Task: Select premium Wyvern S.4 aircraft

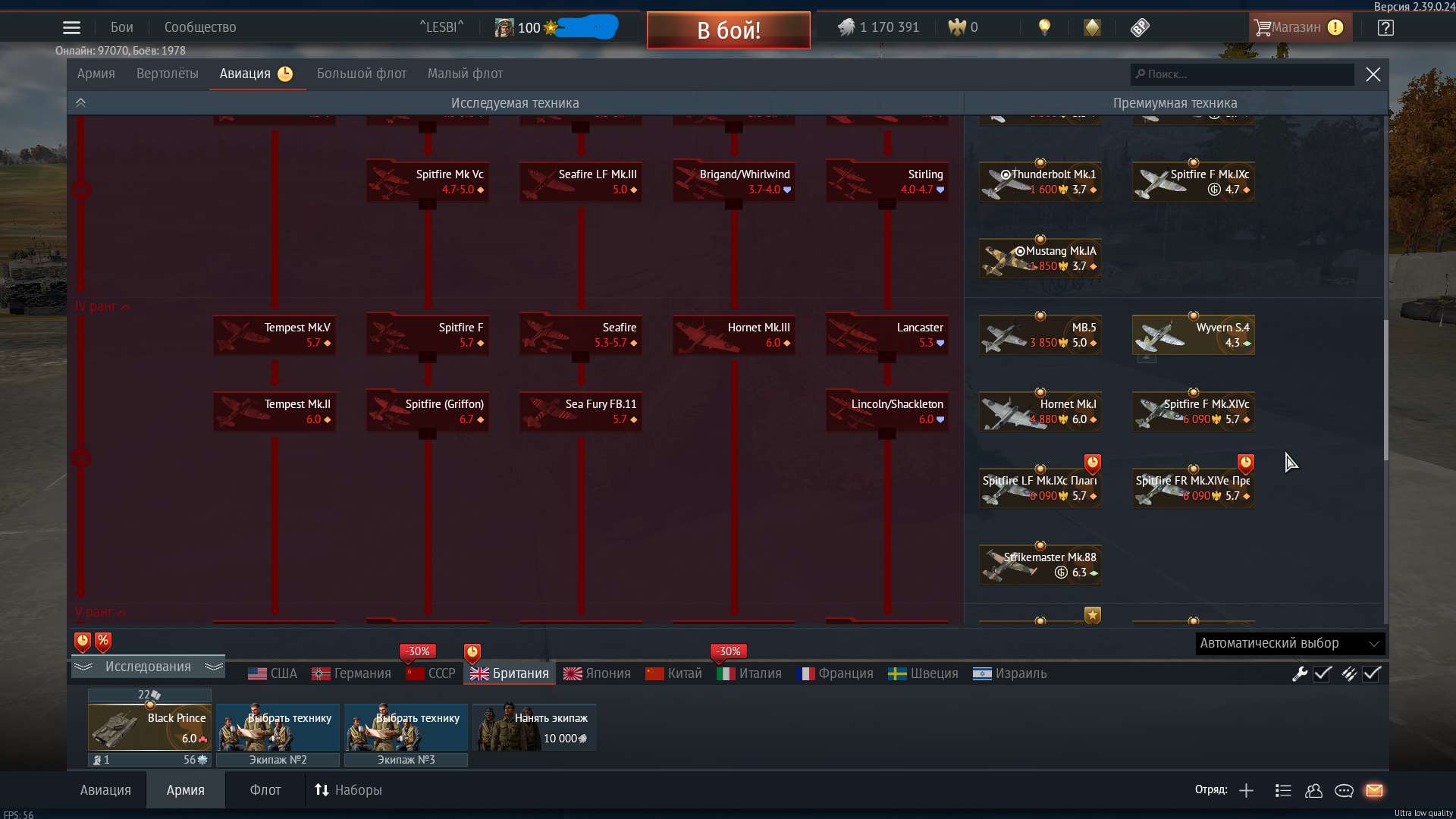Action: (x=1193, y=334)
